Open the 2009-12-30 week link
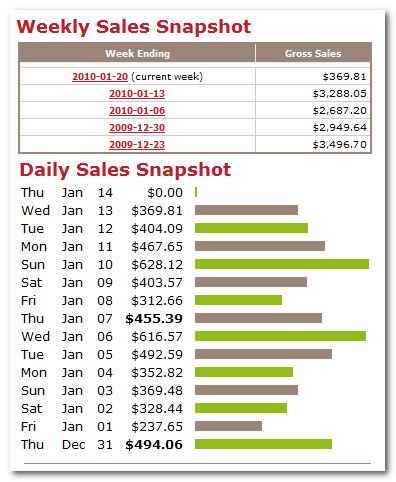Image resolution: width=396 pixels, height=482 pixels. pyautogui.click(x=137, y=128)
